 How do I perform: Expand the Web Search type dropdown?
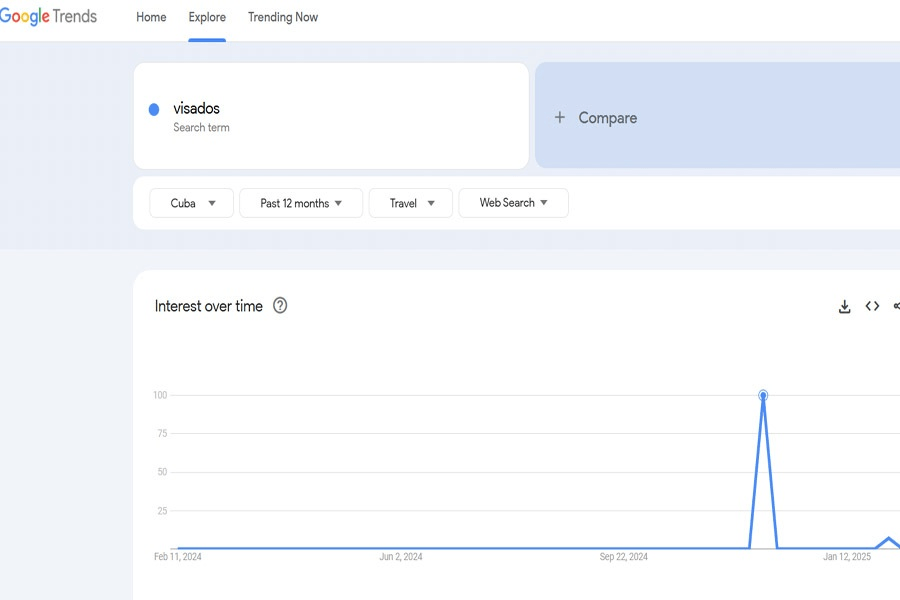[513, 203]
